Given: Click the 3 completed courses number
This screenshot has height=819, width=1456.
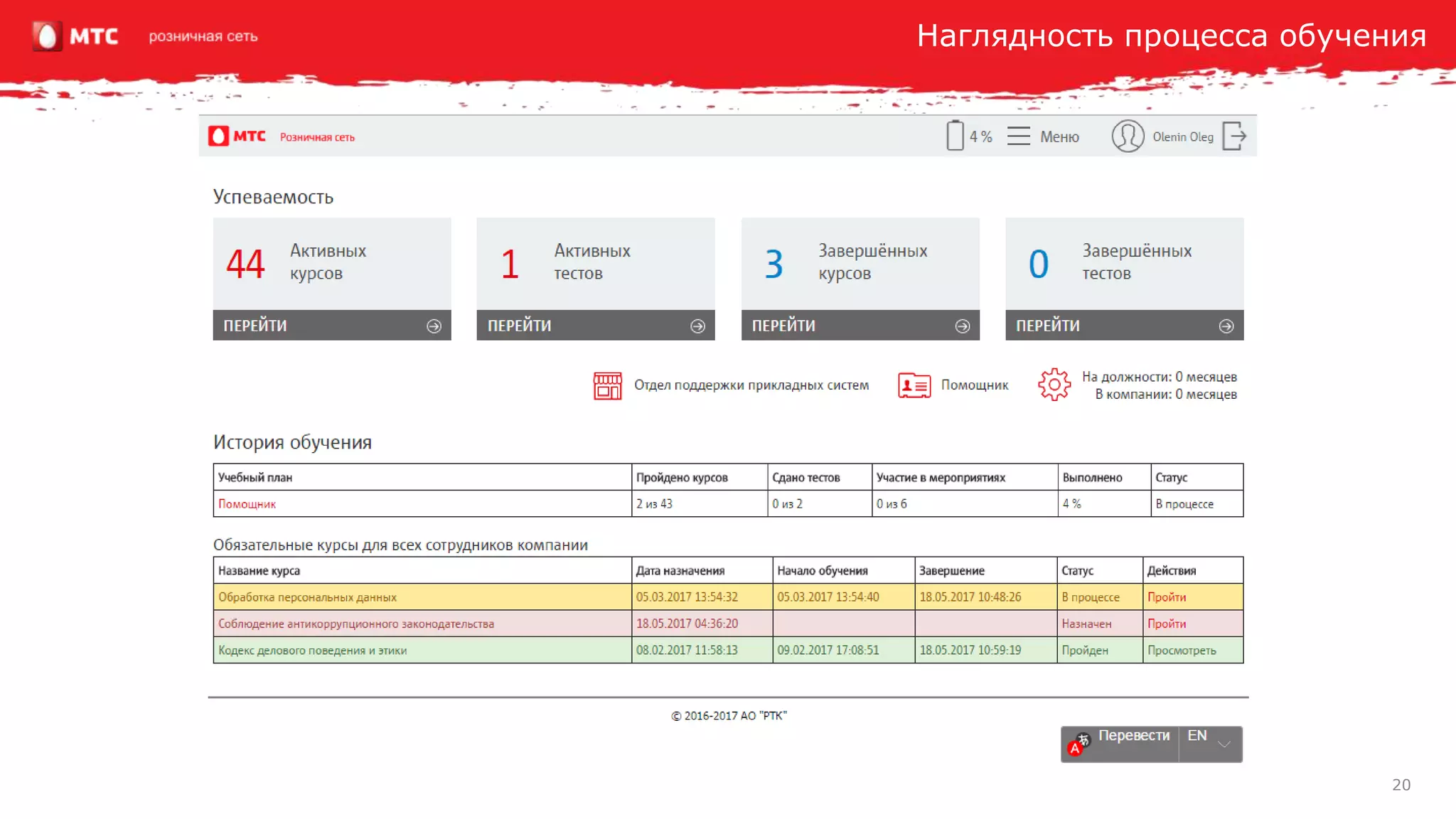Looking at the screenshot, I should (773, 264).
